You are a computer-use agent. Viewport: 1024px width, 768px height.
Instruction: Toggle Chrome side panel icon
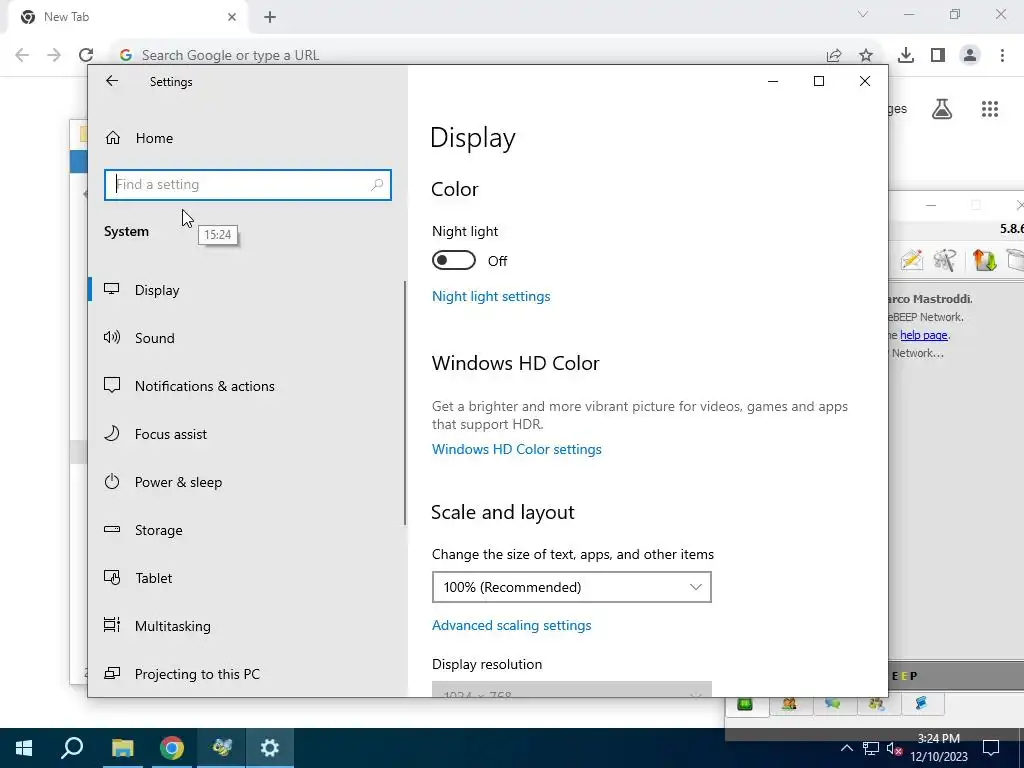pos(938,55)
